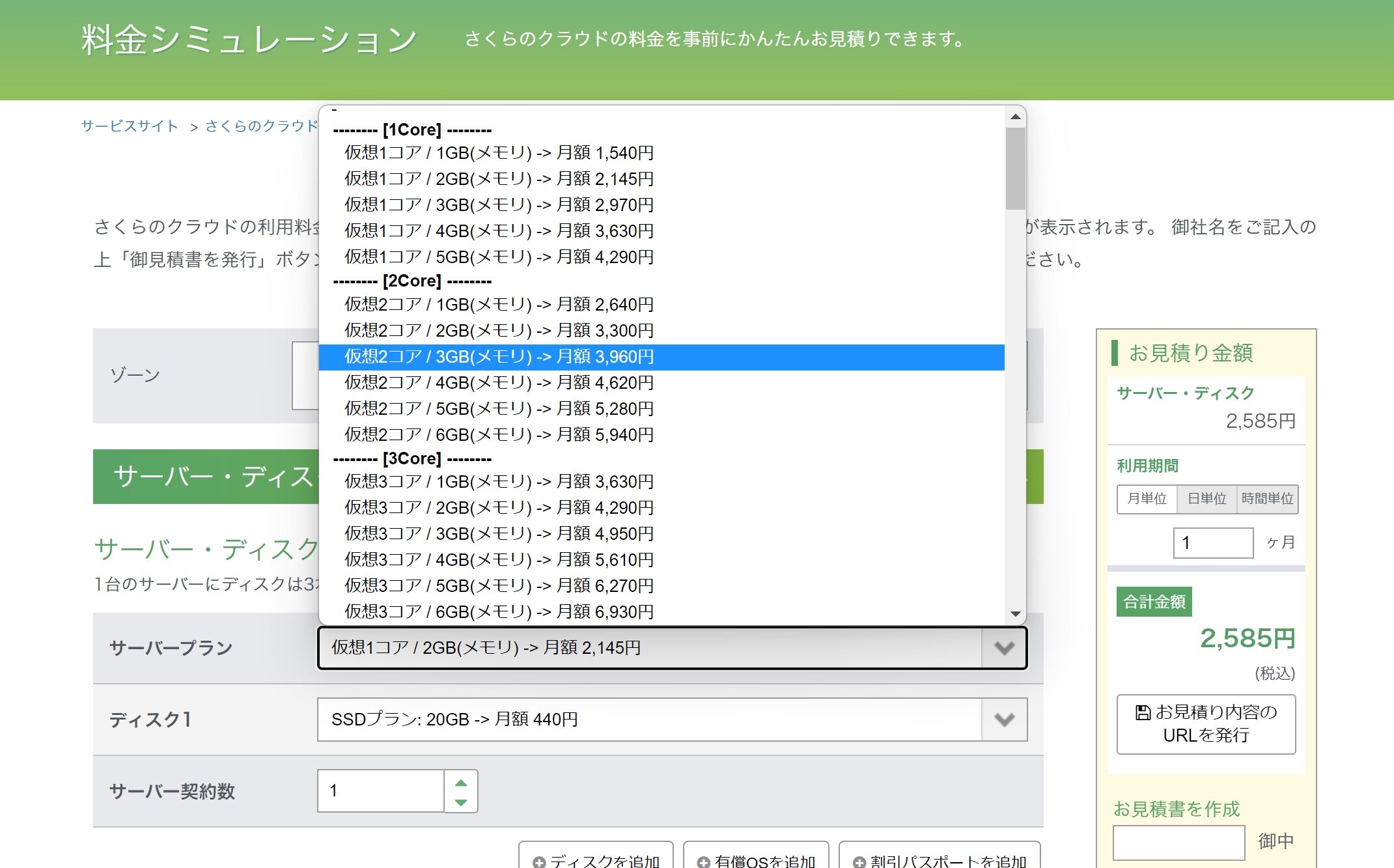Click company name field before 御中

[x=1178, y=843]
